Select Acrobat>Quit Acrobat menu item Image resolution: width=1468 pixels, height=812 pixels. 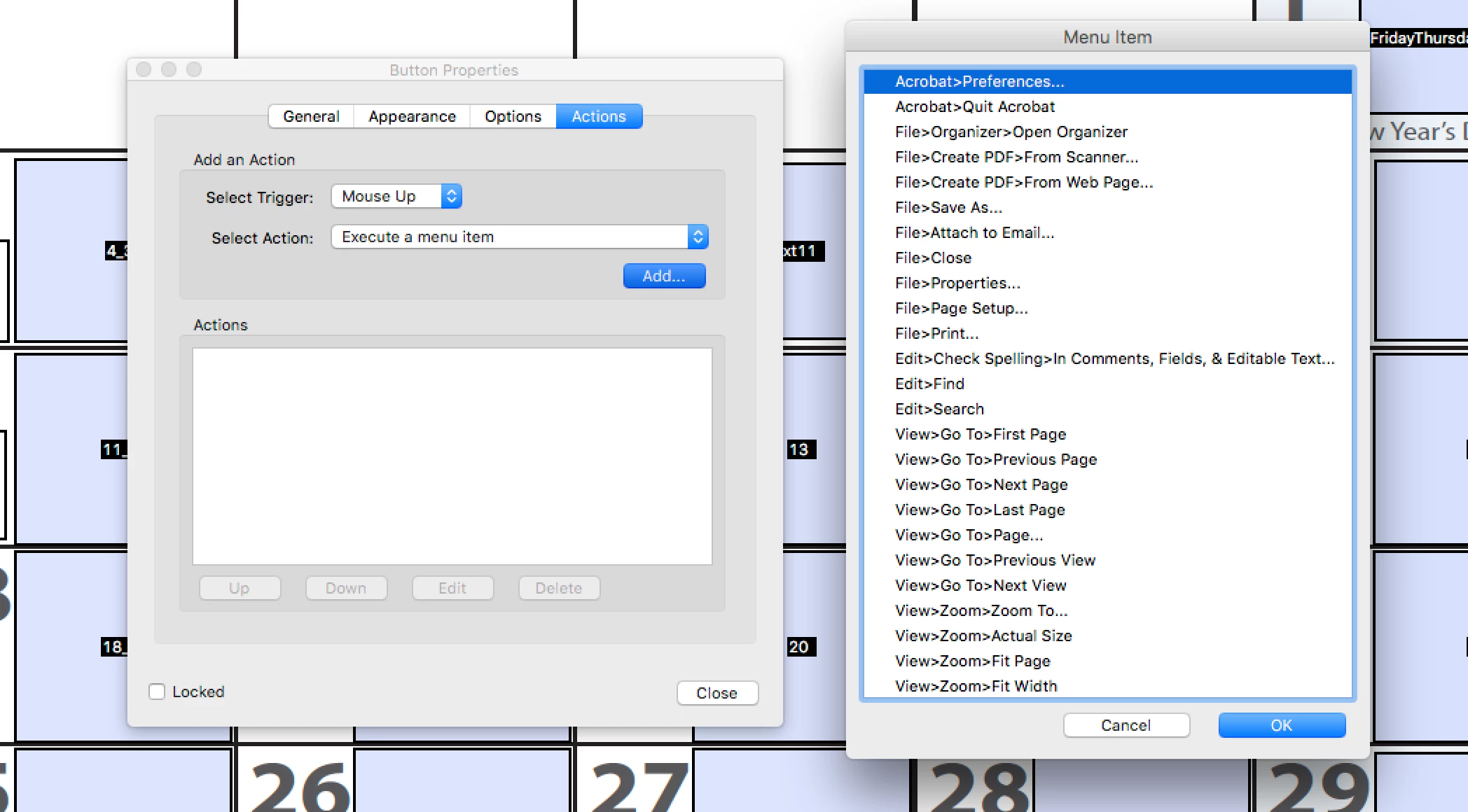[x=975, y=106]
